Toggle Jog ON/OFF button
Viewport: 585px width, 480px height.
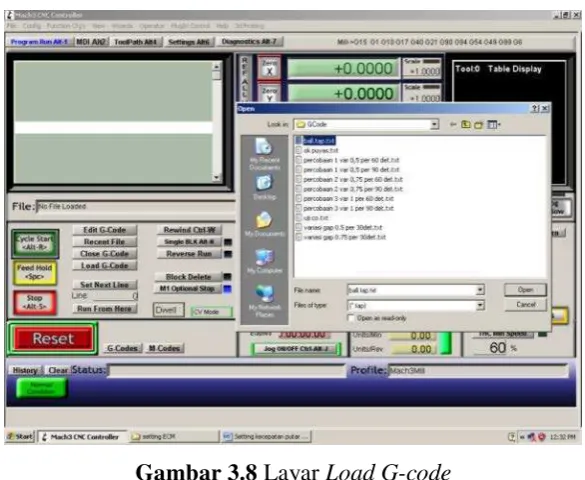coord(296,349)
